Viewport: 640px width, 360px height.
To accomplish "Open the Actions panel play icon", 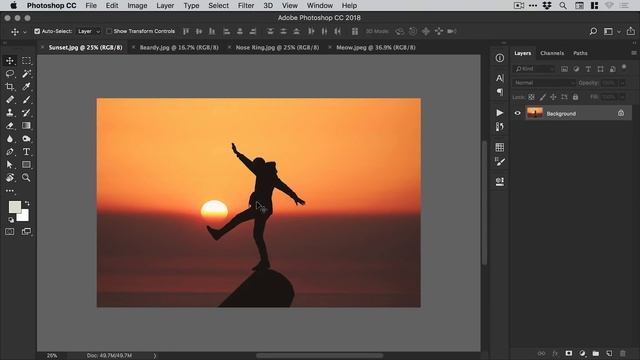I will pyautogui.click(x=500, y=113).
